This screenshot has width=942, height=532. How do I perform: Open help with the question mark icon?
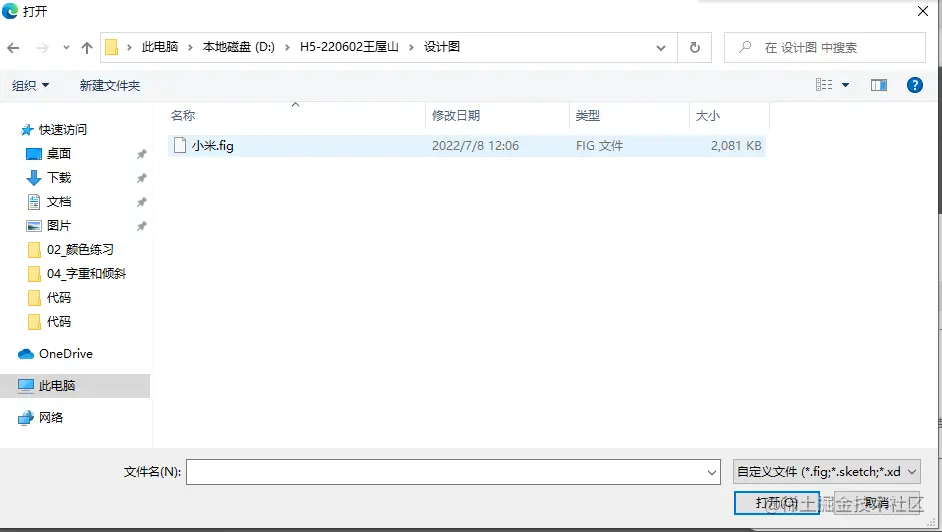click(914, 85)
